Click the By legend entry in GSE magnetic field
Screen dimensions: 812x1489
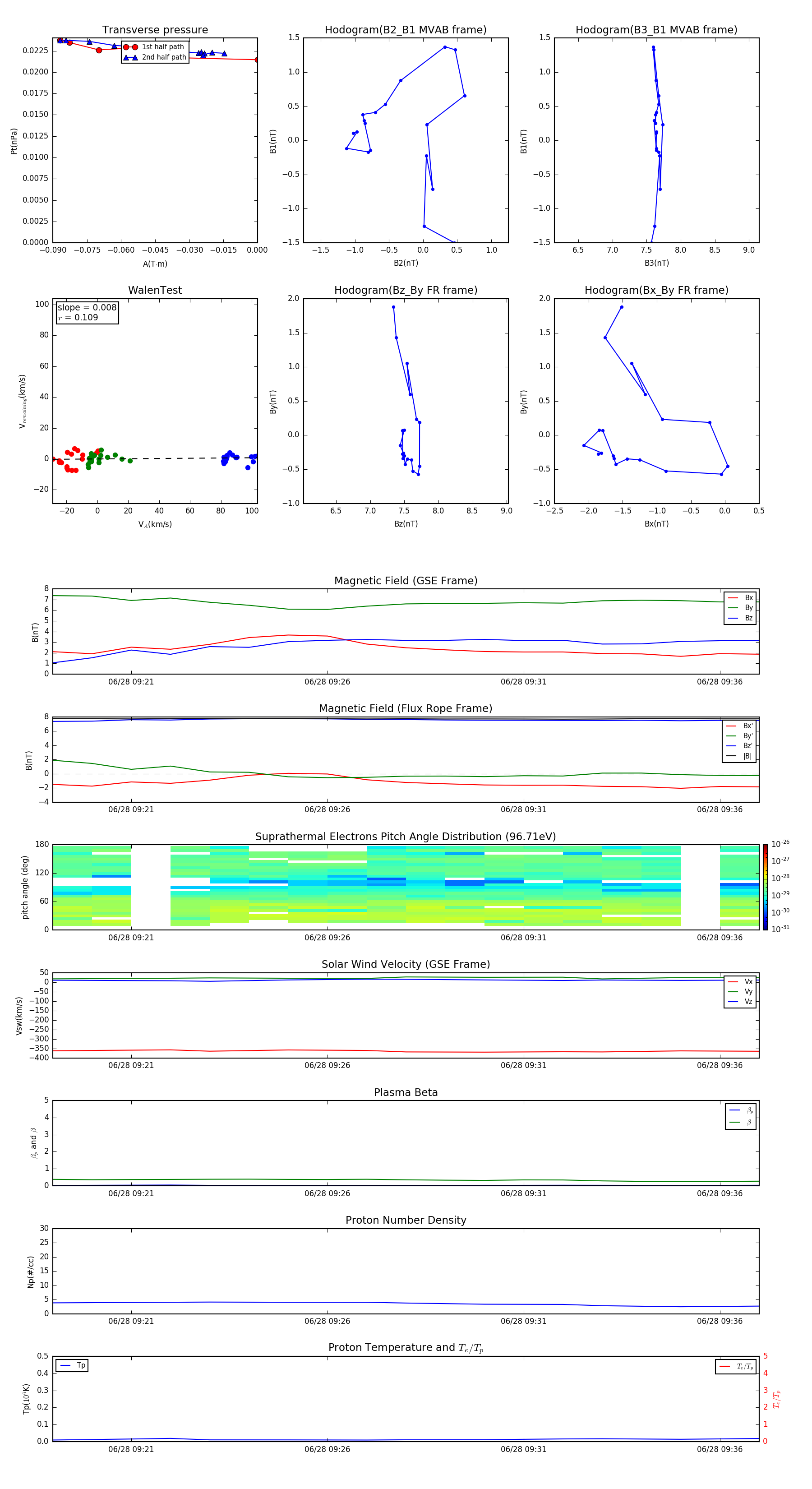(740, 607)
